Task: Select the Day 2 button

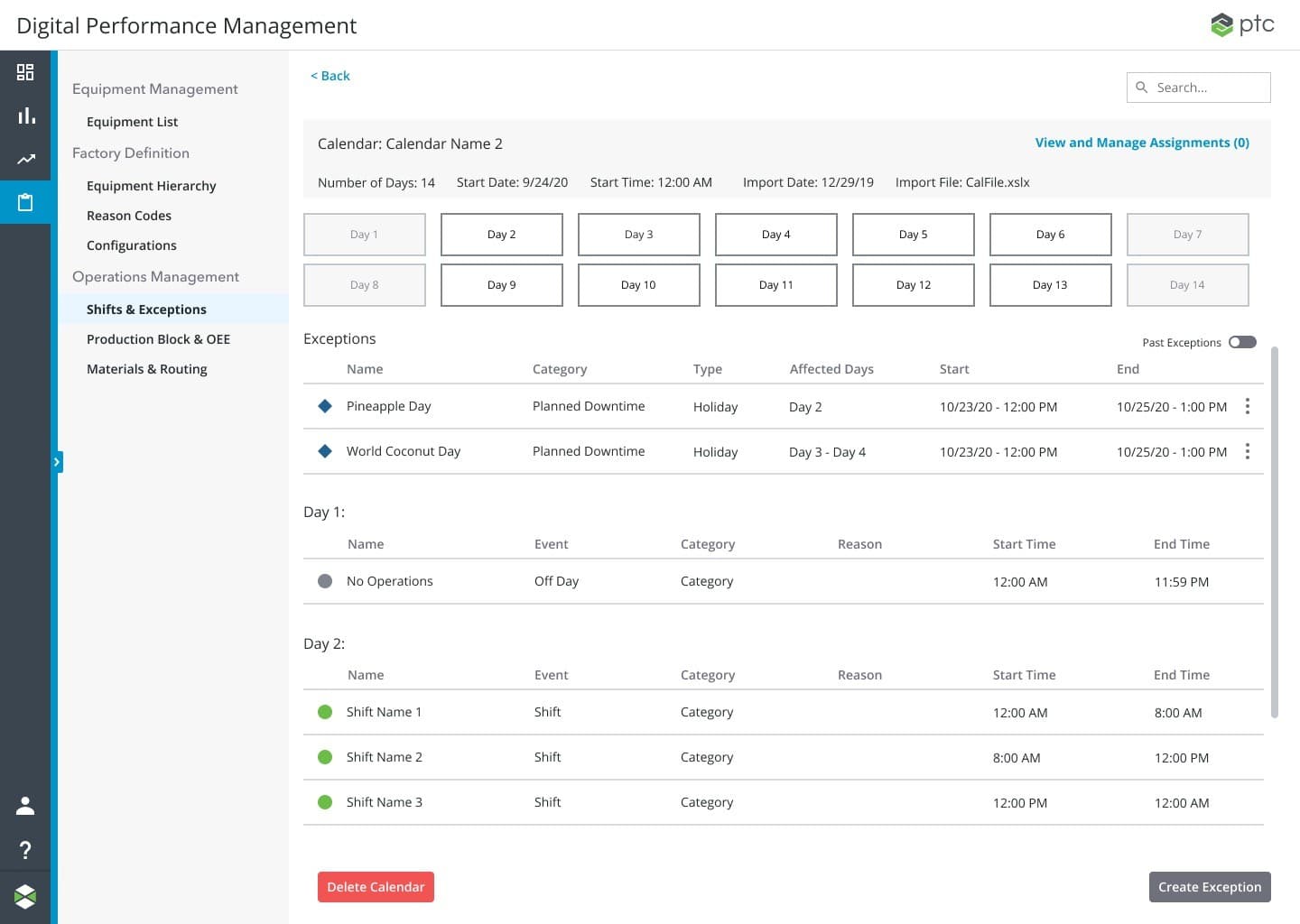Action: coord(502,235)
